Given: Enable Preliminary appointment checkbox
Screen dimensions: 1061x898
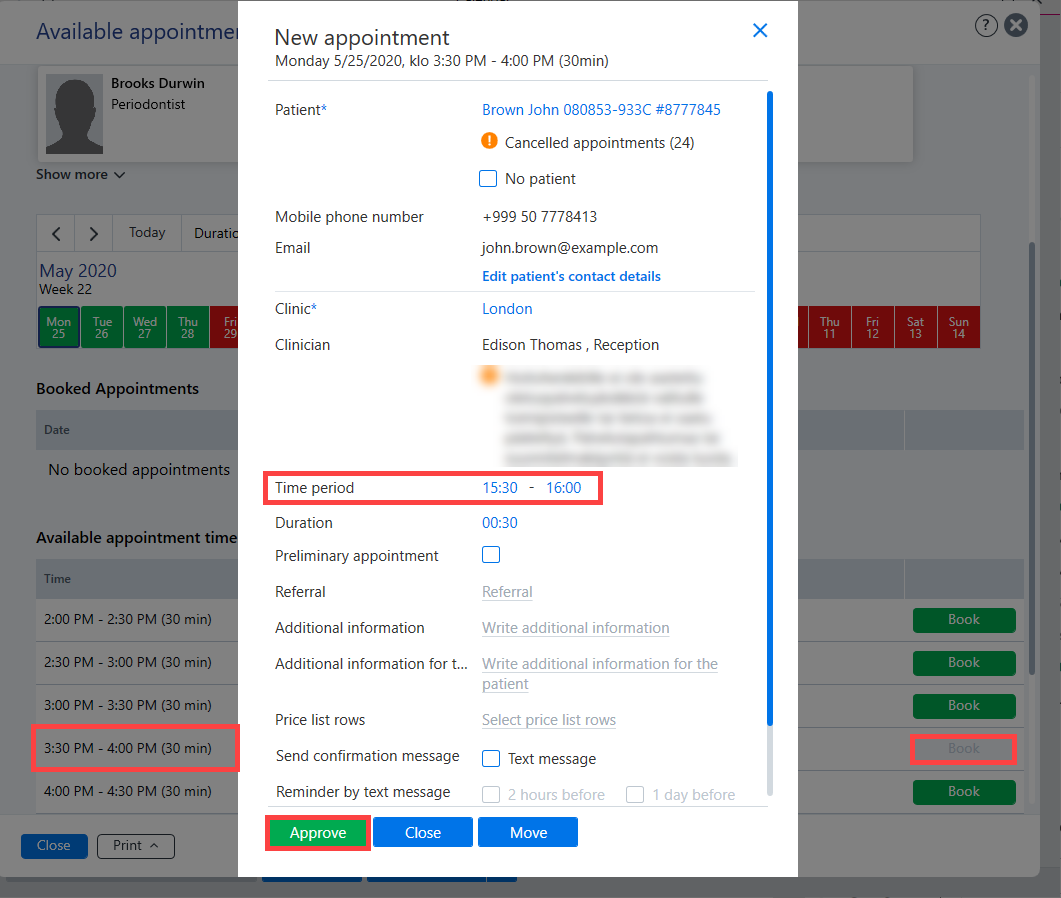Looking at the screenshot, I should pos(491,555).
